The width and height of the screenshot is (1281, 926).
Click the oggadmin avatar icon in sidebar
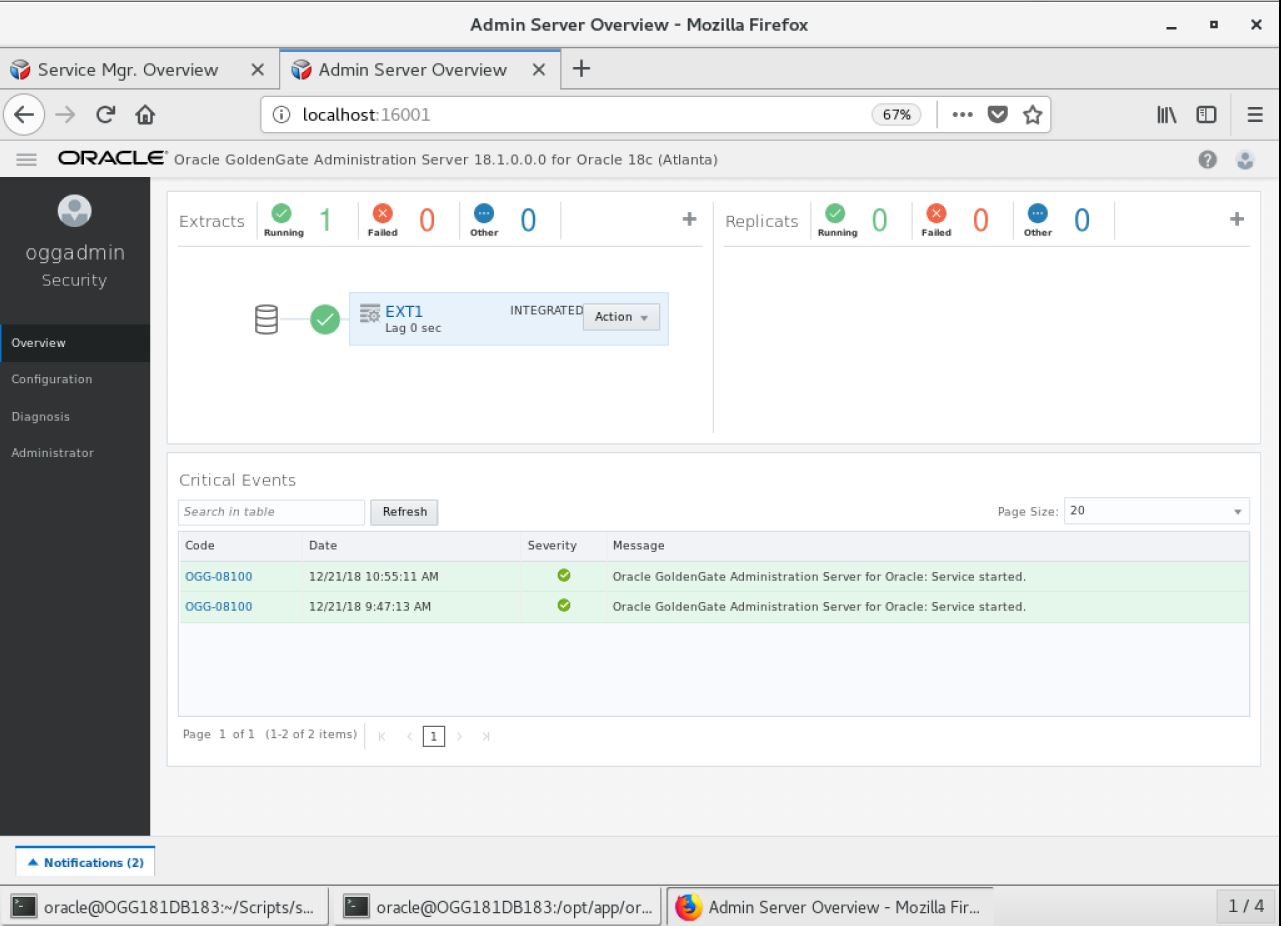[74, 209]
